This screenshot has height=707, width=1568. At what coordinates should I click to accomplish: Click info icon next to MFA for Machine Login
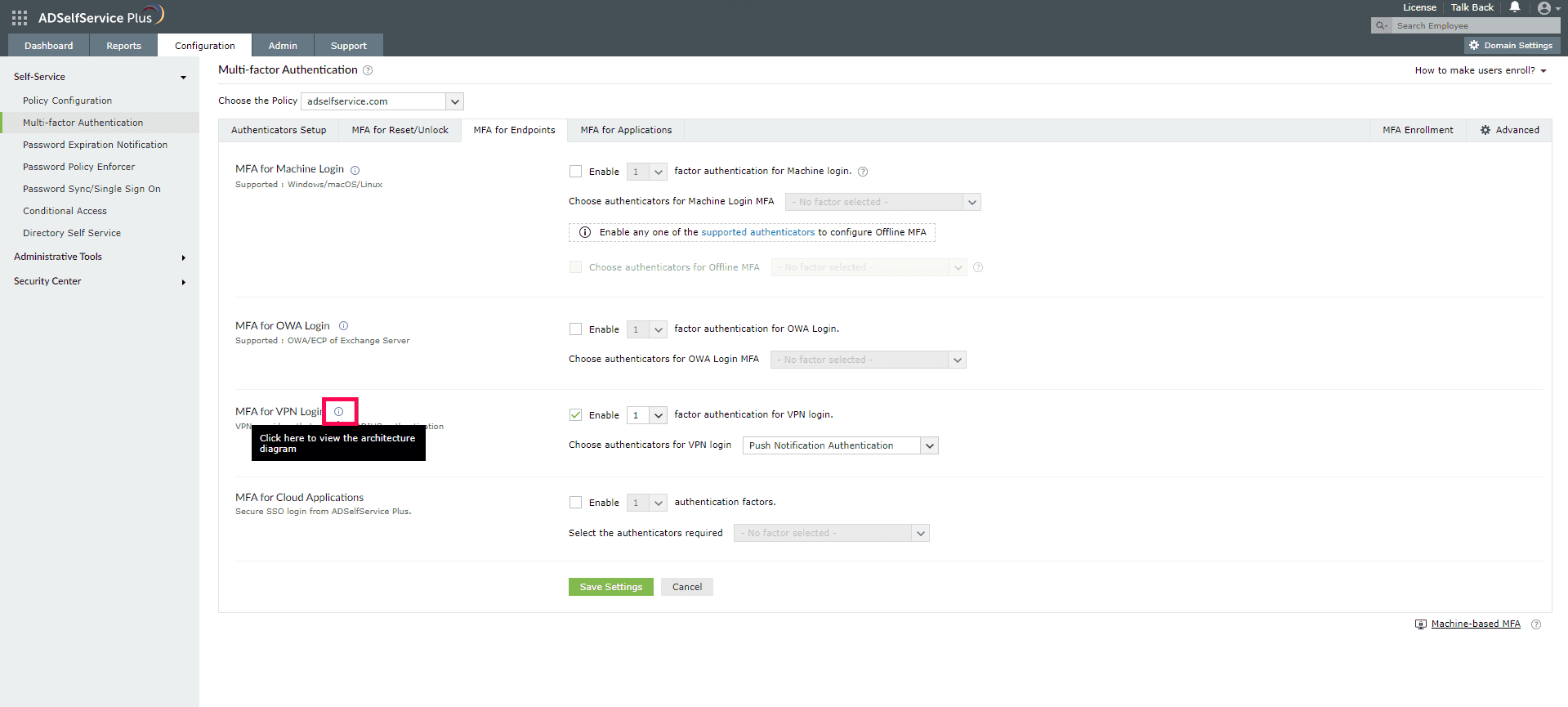(x=355, y=170)
